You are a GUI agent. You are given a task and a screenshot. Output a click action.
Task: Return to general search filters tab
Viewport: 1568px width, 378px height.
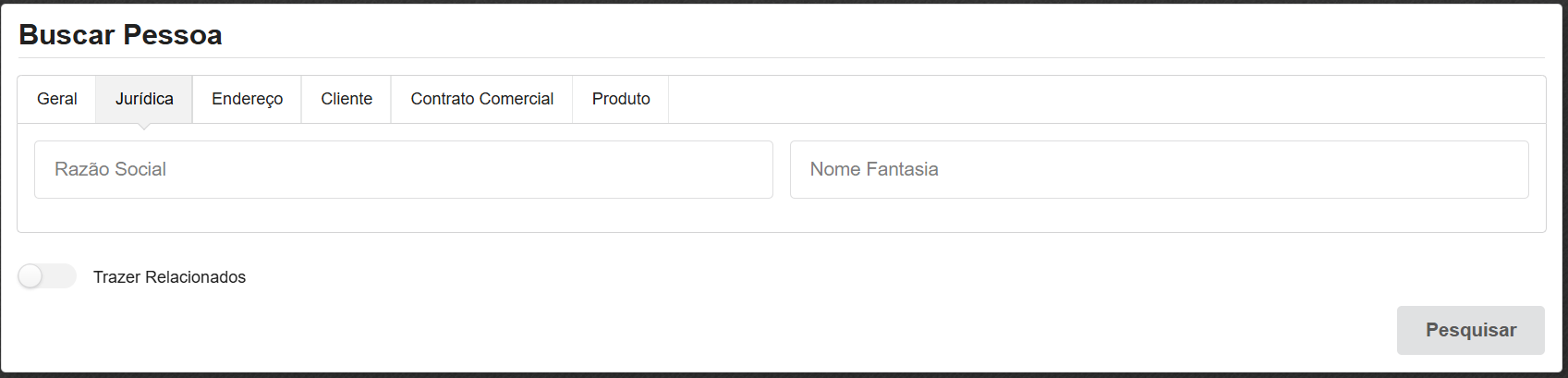tap(56, 99)
